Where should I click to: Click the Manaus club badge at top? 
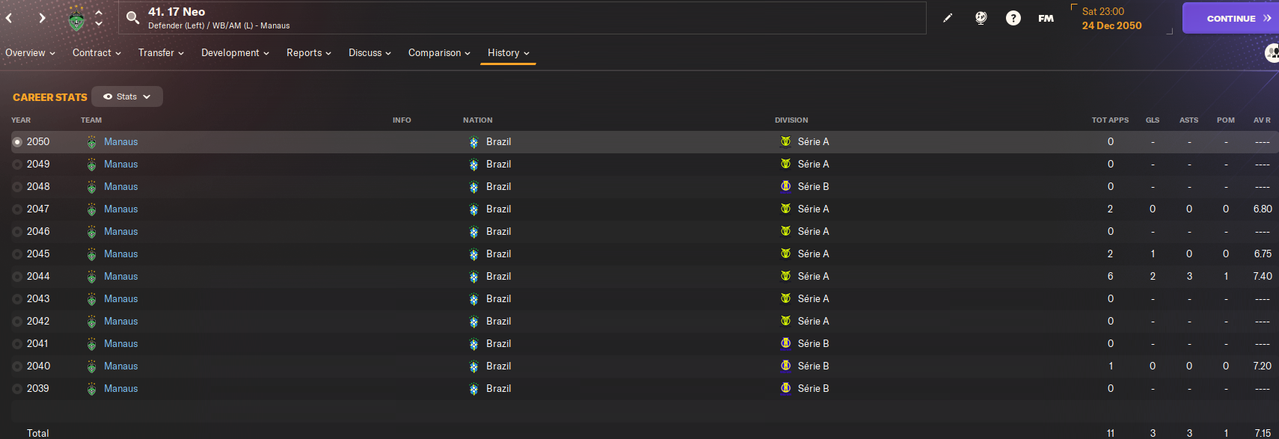point(77,18)
